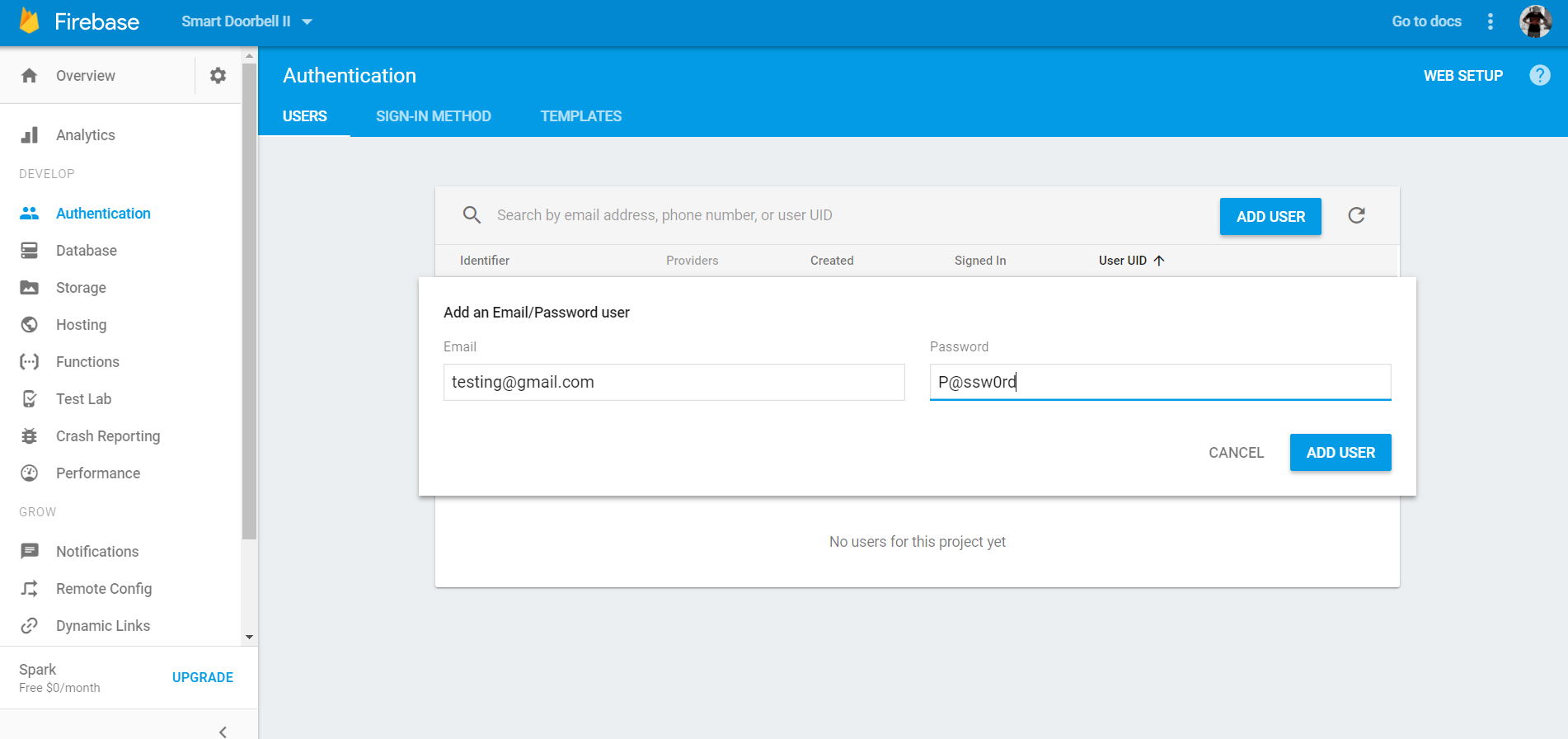Click the Performance gauge icon
The height and width of the screenshot is (739, 1568).
pyautogui.click(x=30, y=473)
